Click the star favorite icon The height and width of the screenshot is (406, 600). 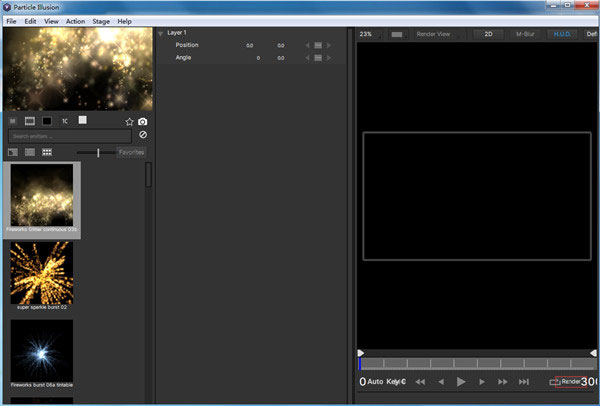tap(129, 121)
